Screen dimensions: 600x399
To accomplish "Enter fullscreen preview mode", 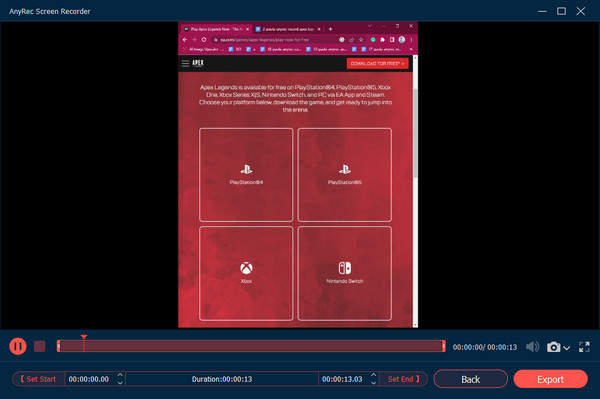I will click(584, 347).
